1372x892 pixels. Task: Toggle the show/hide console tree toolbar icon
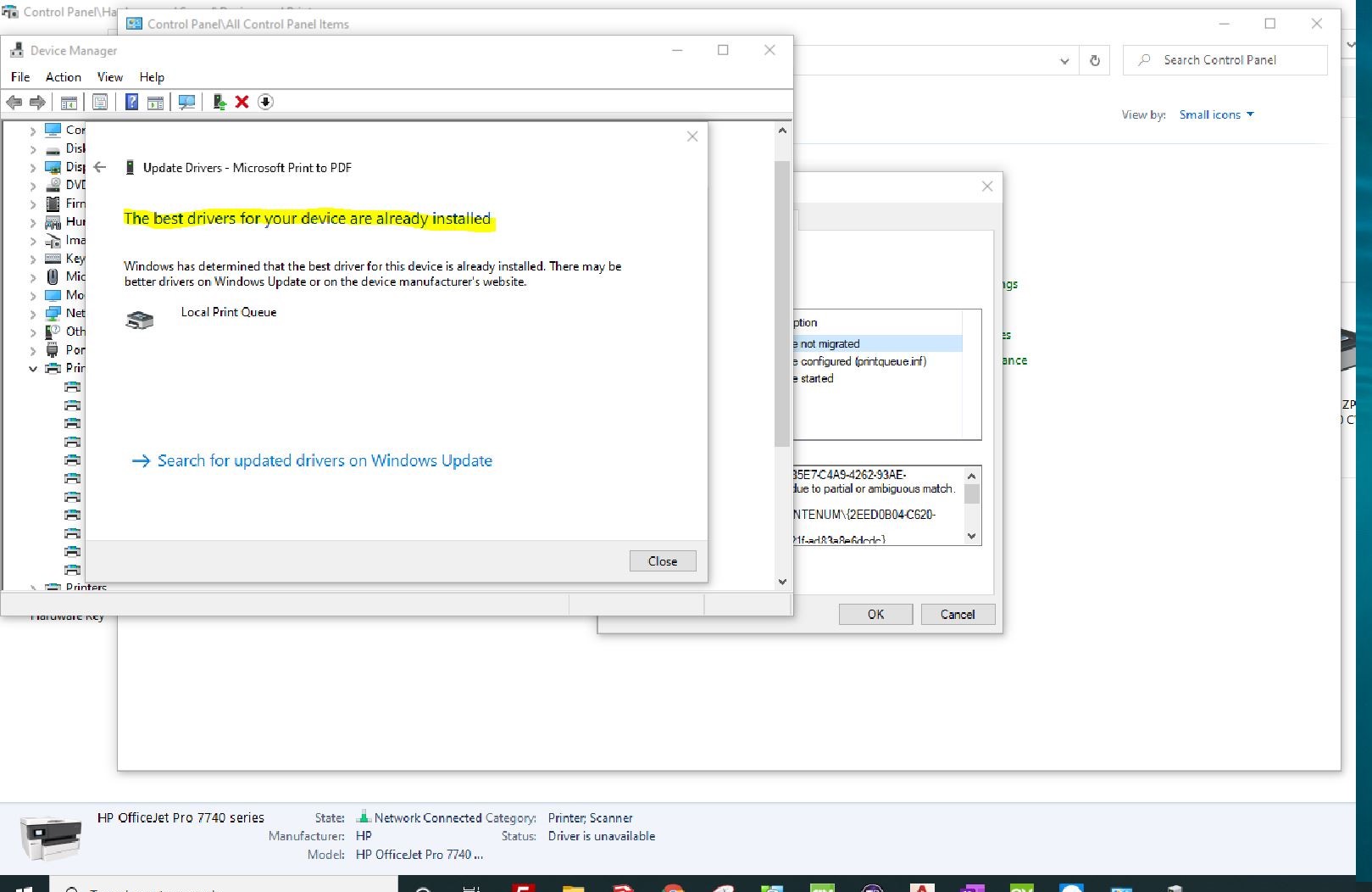(x=69, y=102)
